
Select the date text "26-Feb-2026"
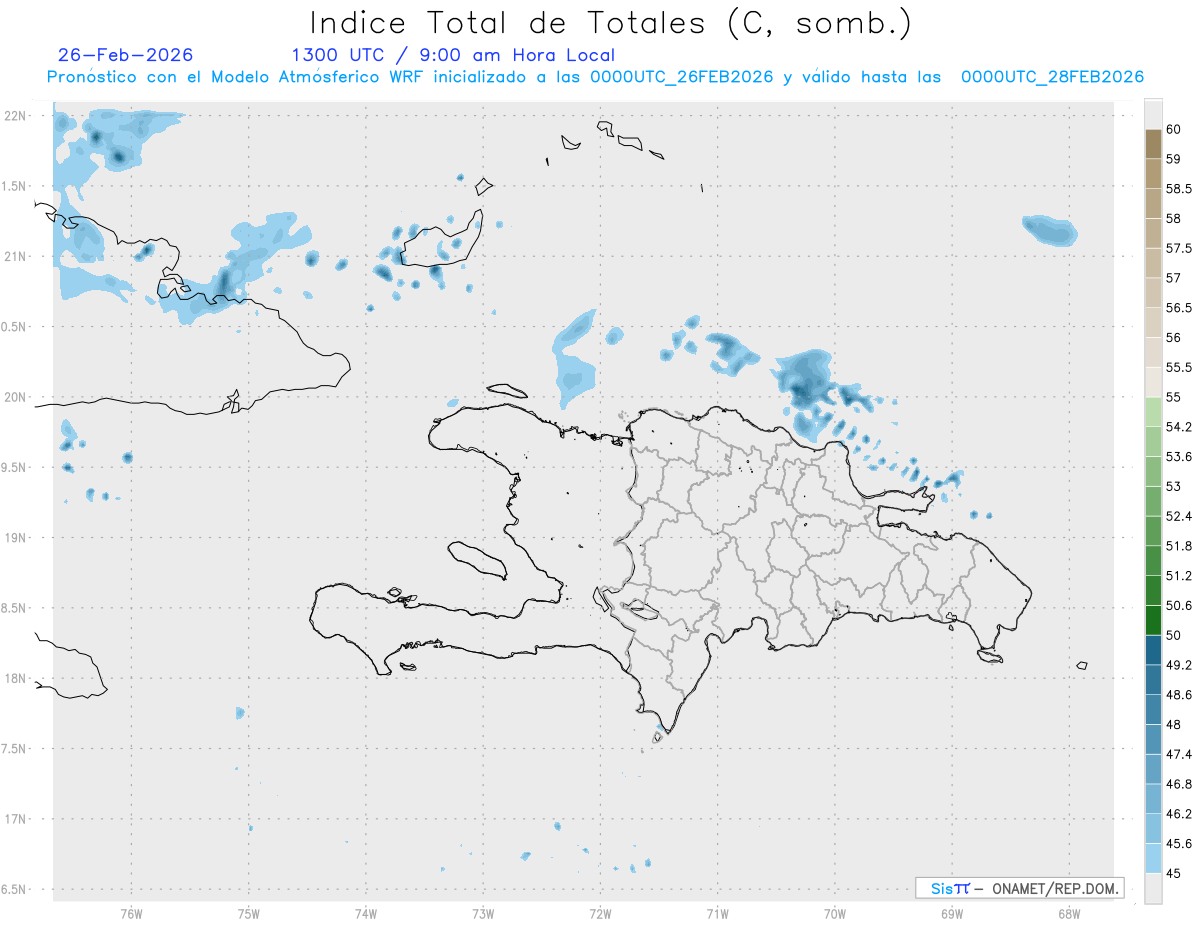pyautogui.click(x=126, y=55)
